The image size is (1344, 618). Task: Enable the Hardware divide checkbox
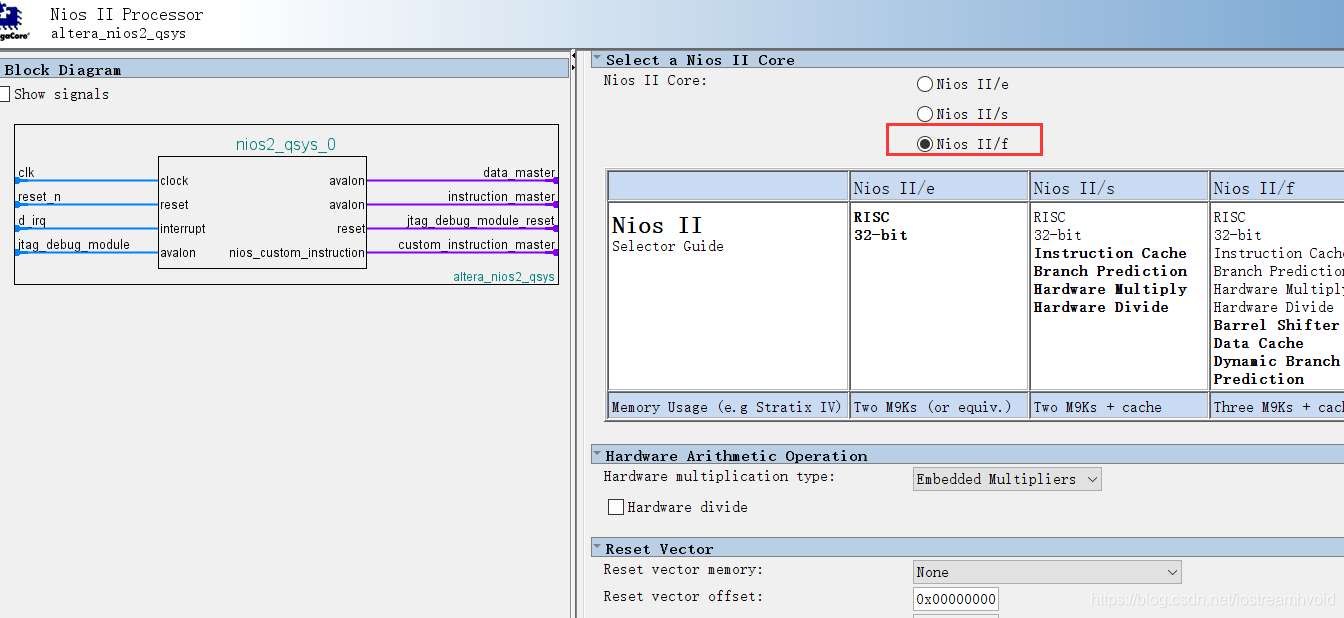pyautogui.click(x=616, y=507)
